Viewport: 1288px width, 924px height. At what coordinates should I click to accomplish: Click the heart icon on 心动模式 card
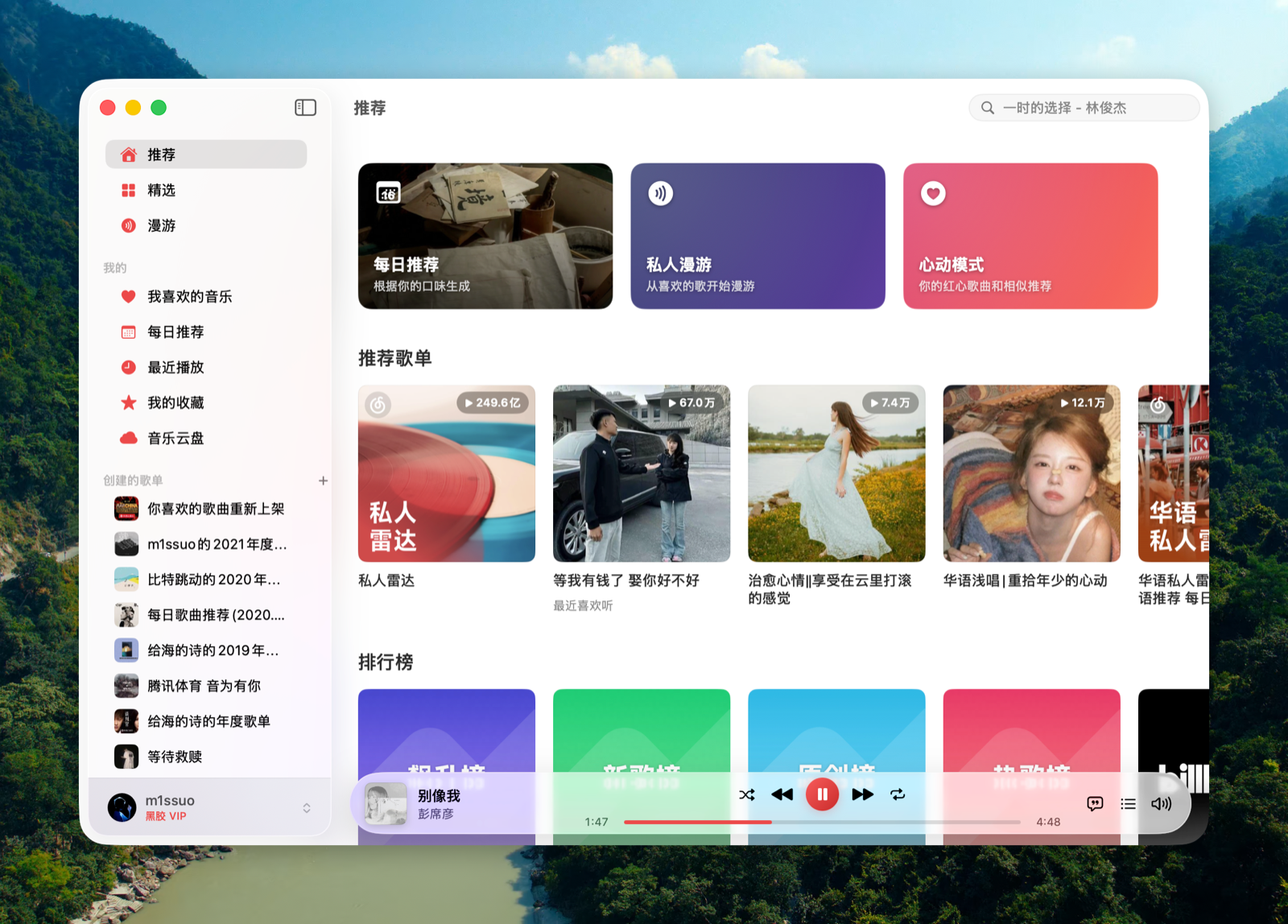[933, 193]
